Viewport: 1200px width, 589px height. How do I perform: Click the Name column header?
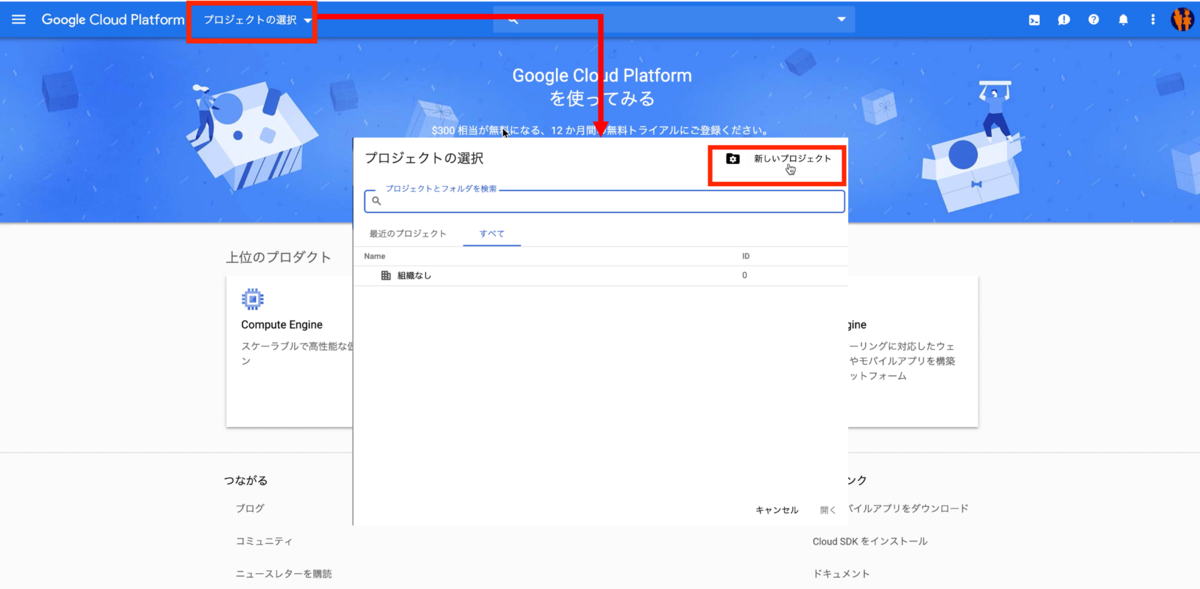375,257
